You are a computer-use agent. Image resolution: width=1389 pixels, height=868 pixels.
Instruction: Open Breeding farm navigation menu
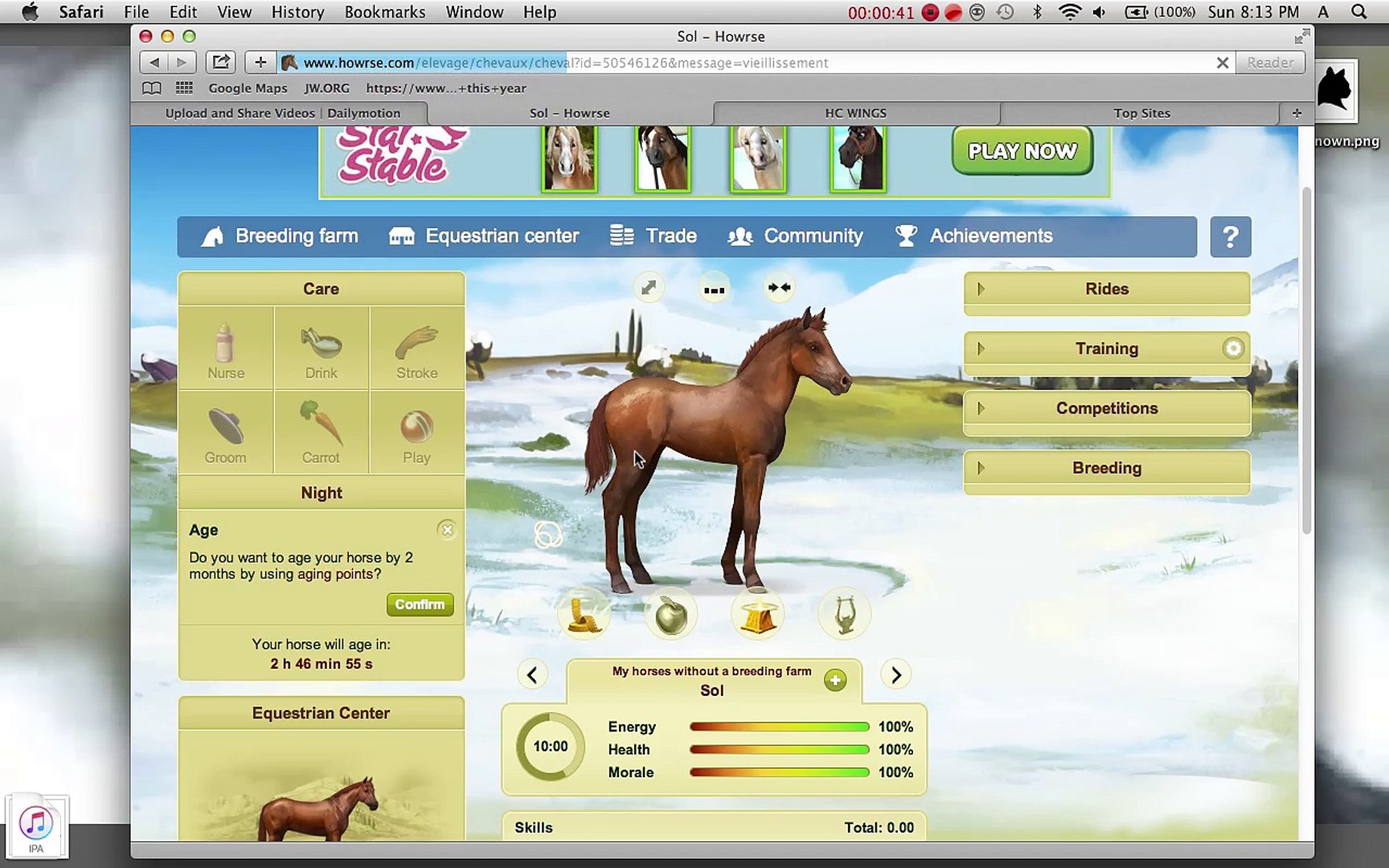tap(280, 236)
